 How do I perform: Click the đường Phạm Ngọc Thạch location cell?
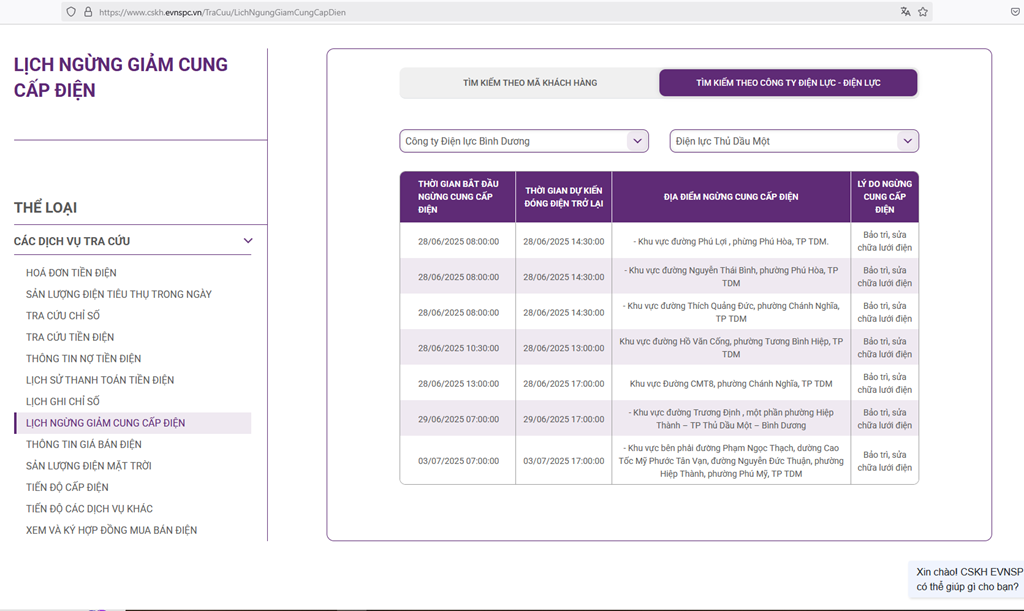click(x=731, y=461)
